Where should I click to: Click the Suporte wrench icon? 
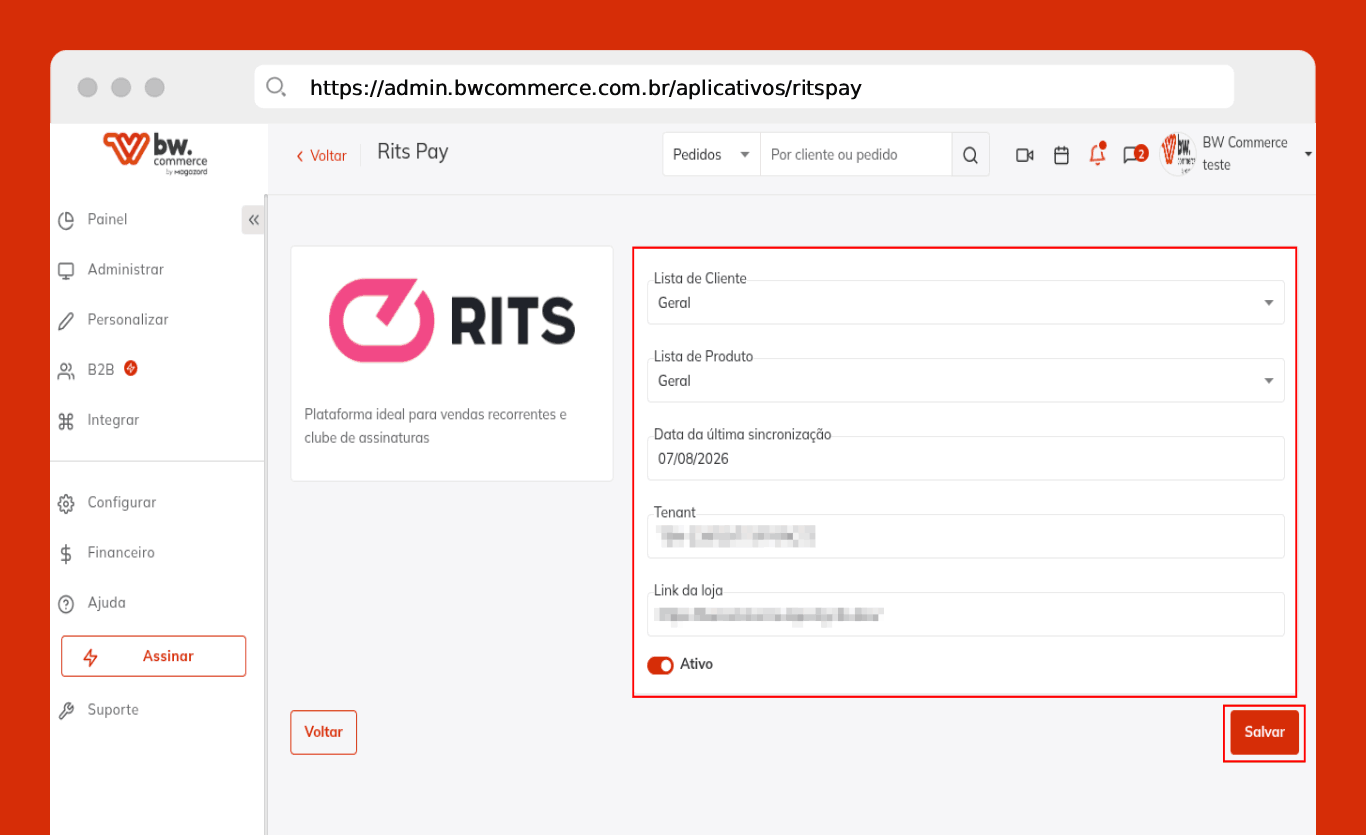(66, 711)
